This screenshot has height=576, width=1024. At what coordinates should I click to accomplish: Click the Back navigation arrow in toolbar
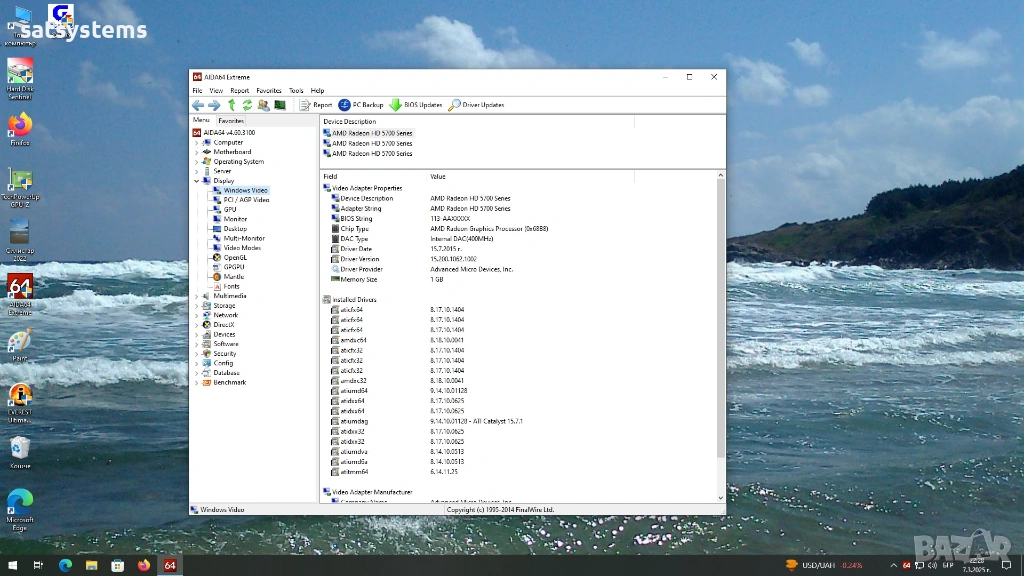(198, 105)
